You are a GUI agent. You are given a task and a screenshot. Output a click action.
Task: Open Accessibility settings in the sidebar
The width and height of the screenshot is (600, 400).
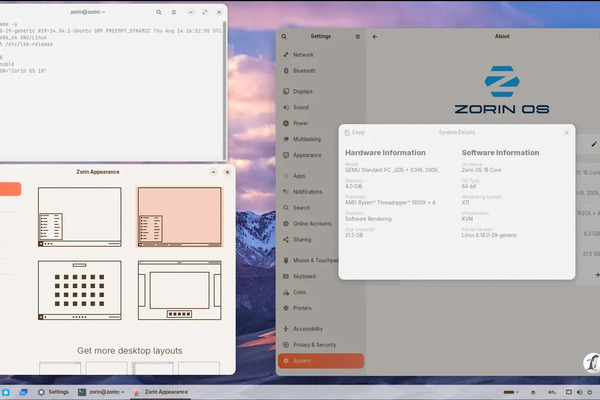click(x=321, y=329)
